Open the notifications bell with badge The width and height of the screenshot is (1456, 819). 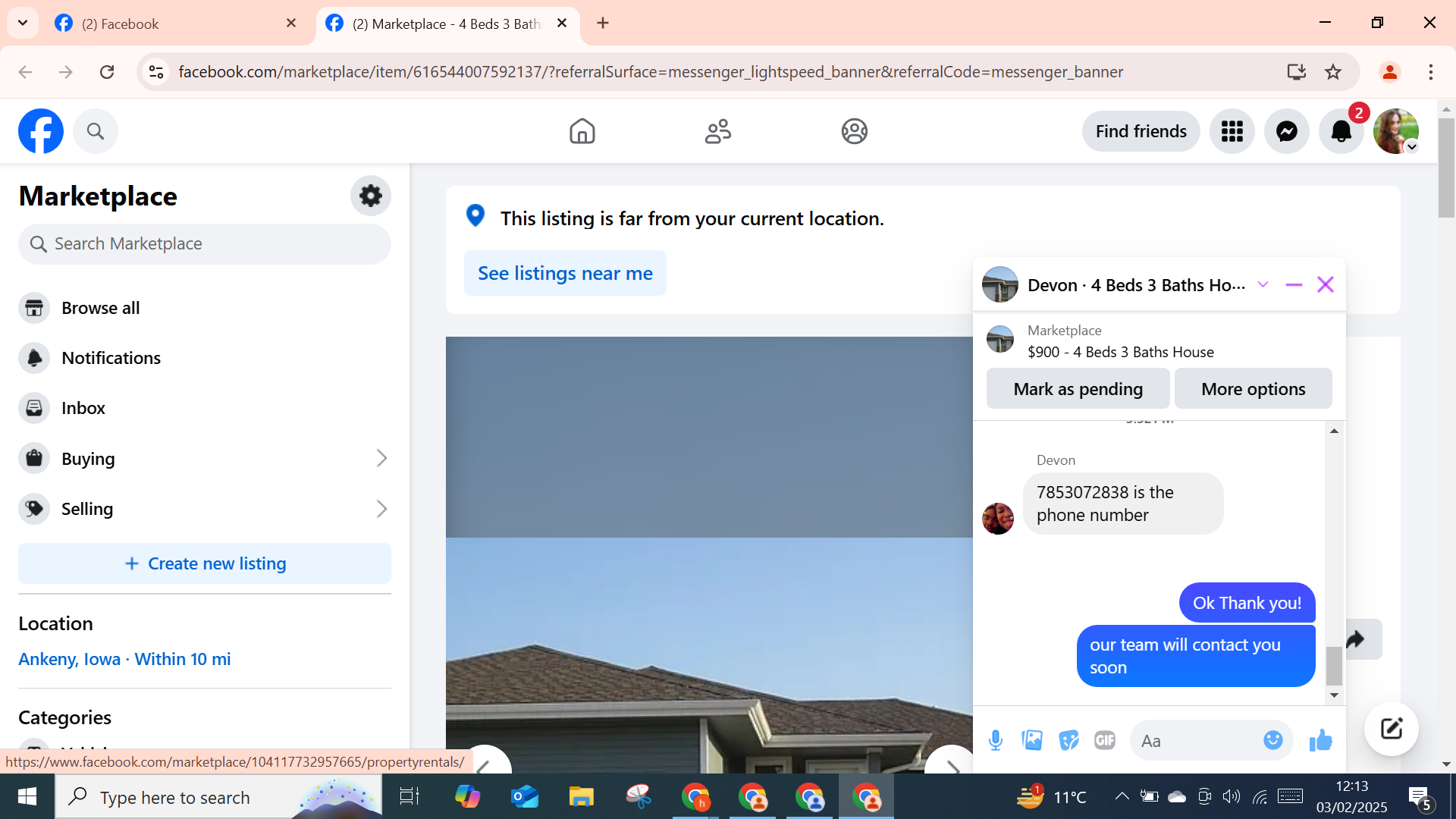(x=1341, y=131)
